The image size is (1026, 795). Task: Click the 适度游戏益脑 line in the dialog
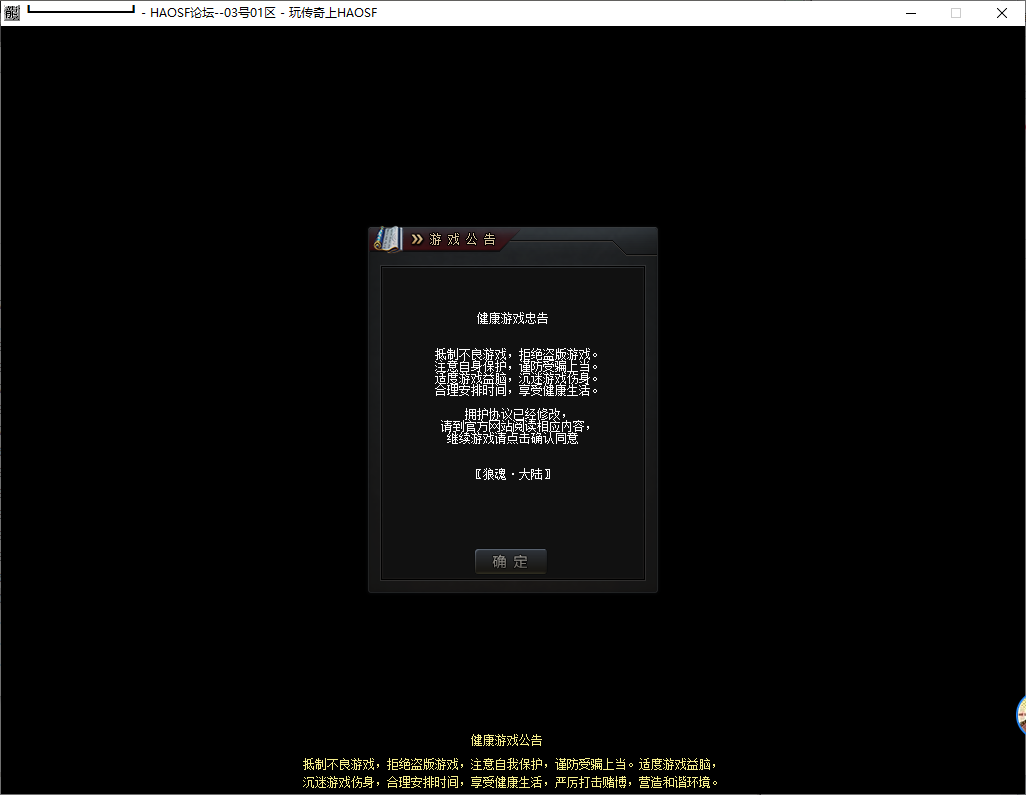tap(516, 378)
